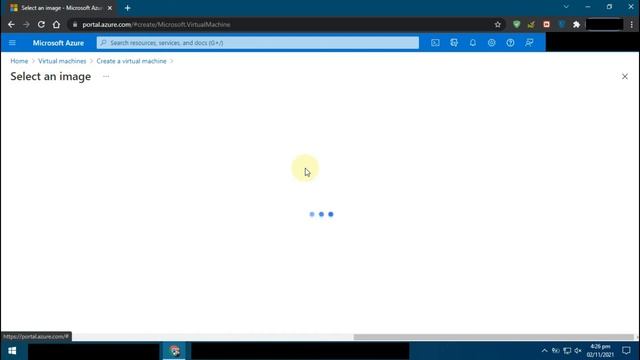
Task: Open the Azure portal hamburger menu
Action: point(12,43)
